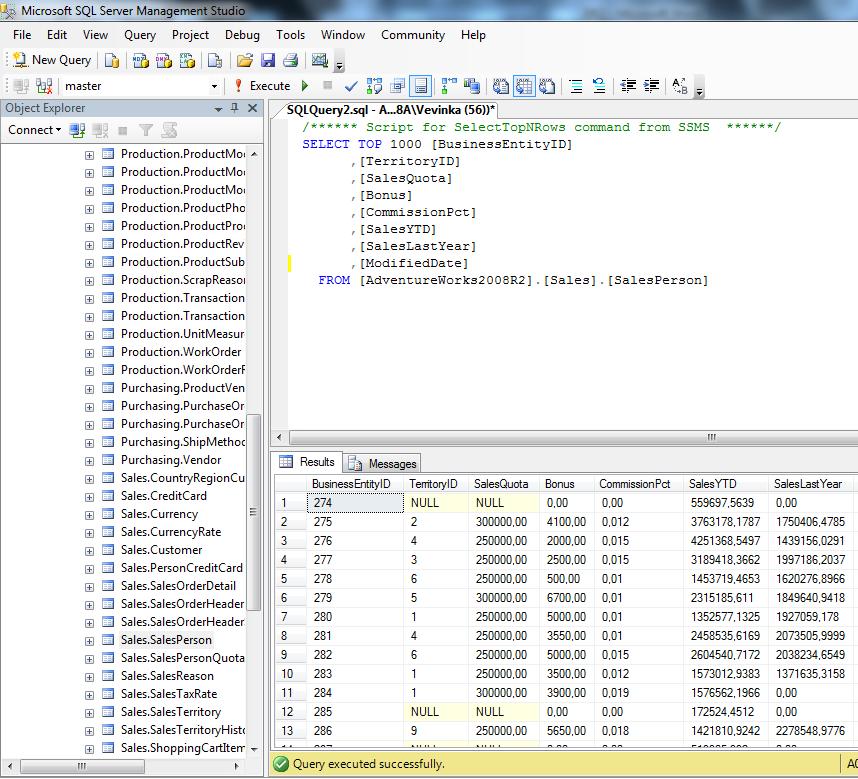858x779 pixels.
Task: Expand the Sales.SalesPerson table node
Action: click(x=89, y=641)
